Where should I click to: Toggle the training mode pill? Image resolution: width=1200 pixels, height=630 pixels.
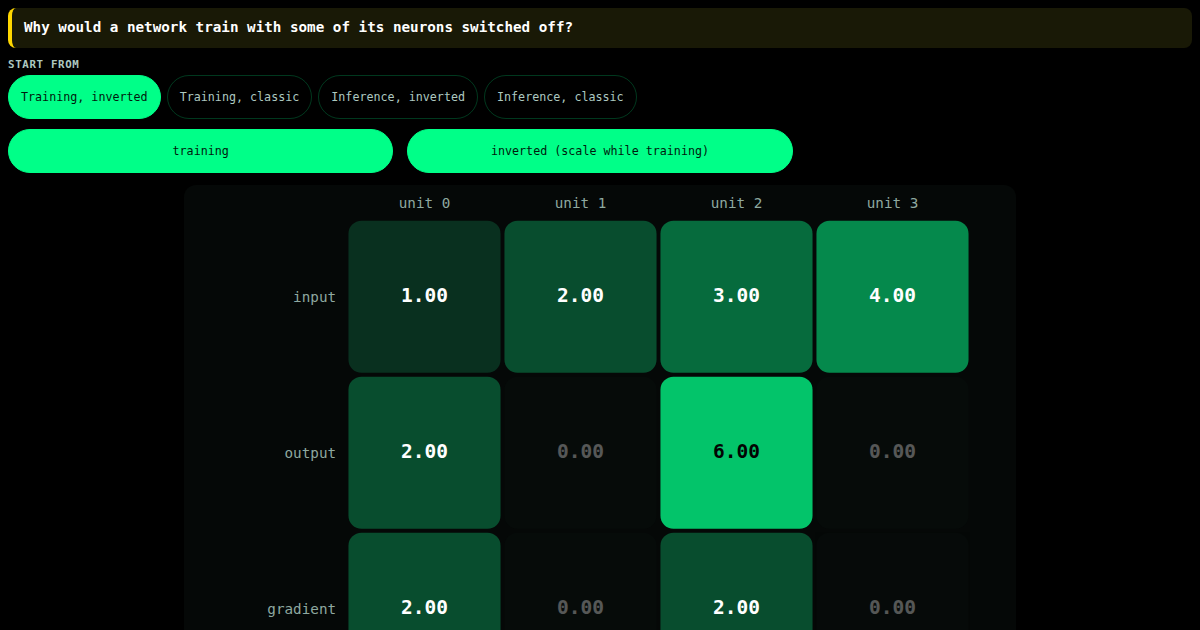tap(200, 151)
